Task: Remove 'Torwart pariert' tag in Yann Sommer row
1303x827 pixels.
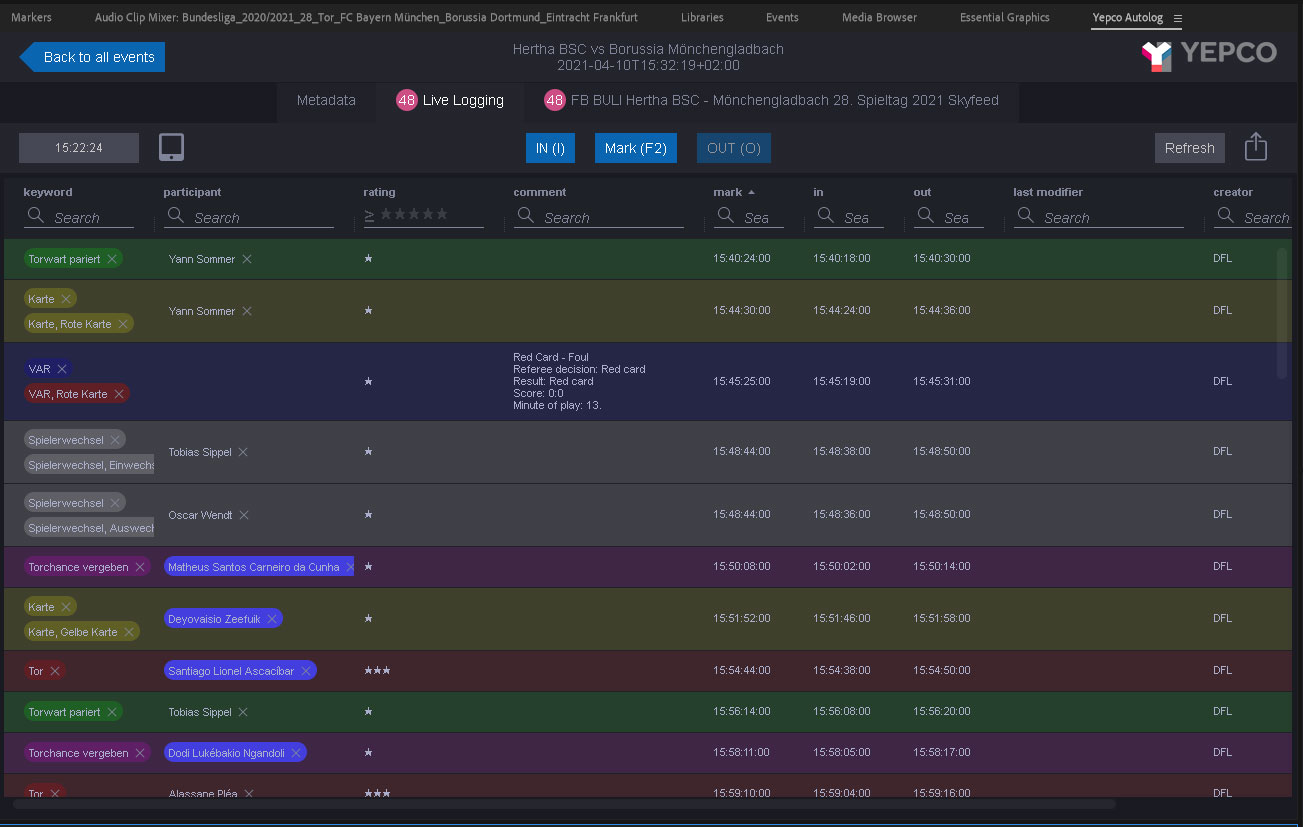Action: pos(112,258)
